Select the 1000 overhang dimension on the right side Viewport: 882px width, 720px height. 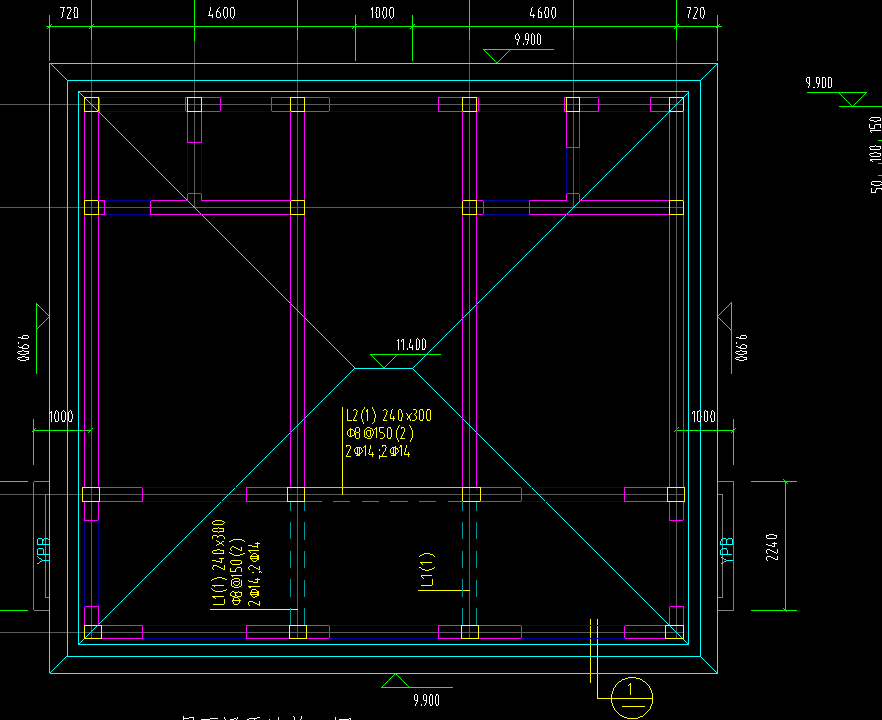point(703,416)
